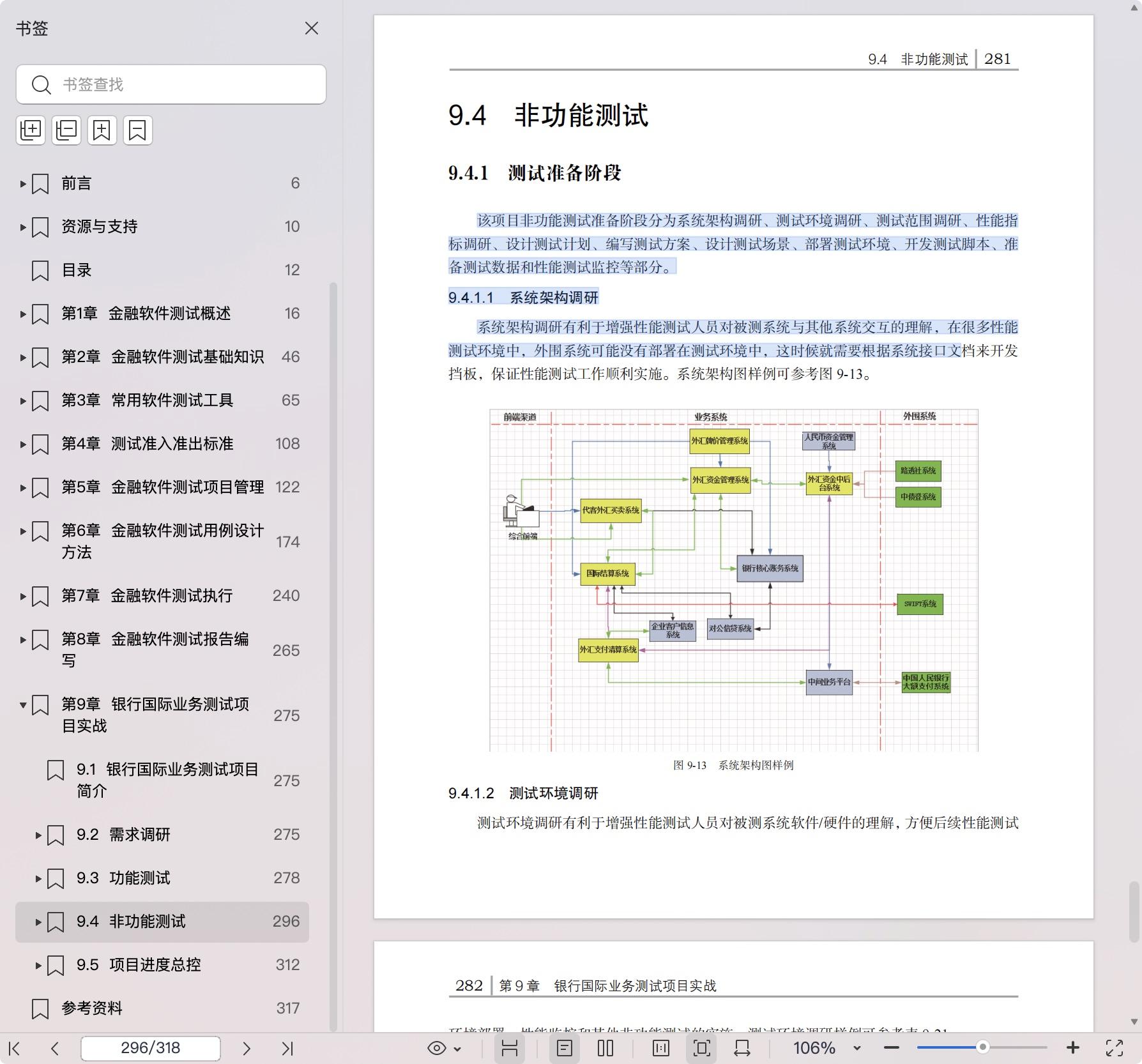Screen dimensions: 1142x1064
Task: Click the 银行核心账务系统 box in diagram
Action: 770,568
